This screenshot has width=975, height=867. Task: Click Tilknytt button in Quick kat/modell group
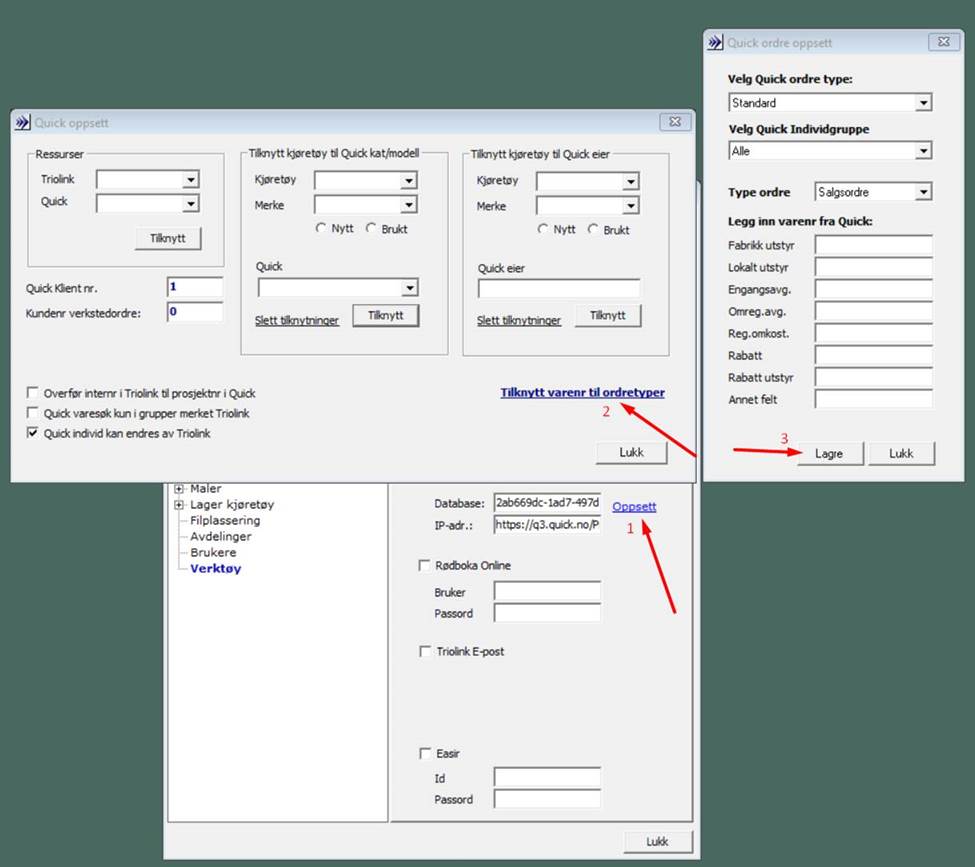coord(386,315)
